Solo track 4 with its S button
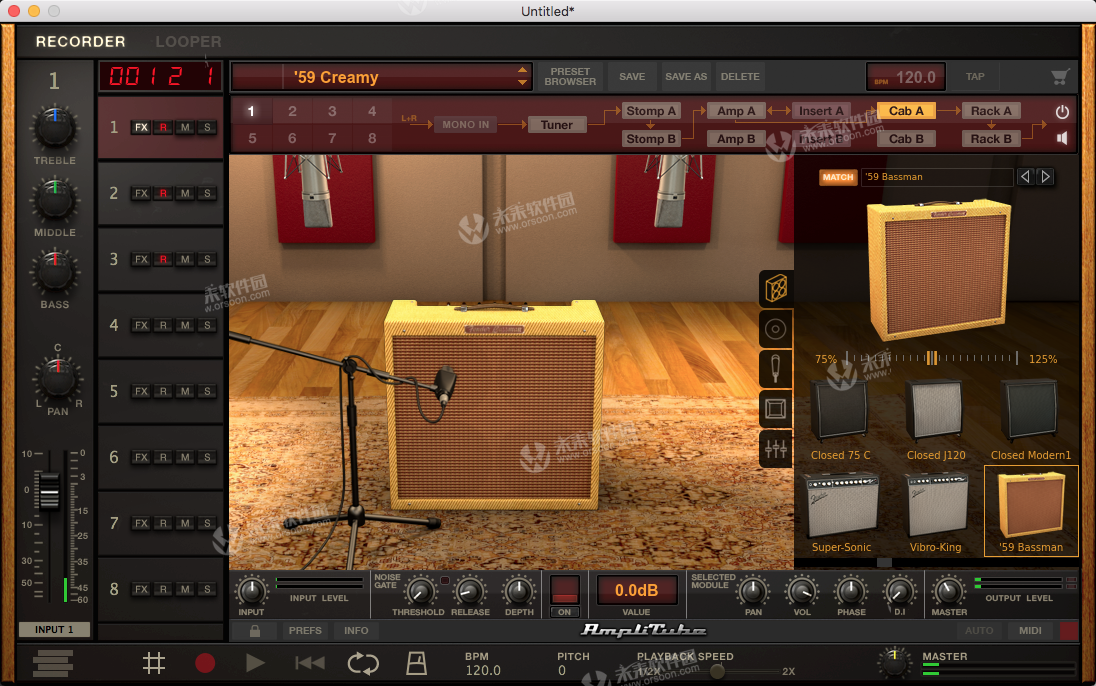Viewport: 1096px width, 686px height. tap(208, 326)
